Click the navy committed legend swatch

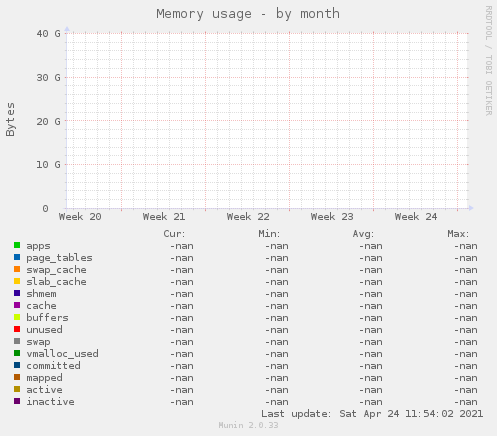[x=17, y=365]
